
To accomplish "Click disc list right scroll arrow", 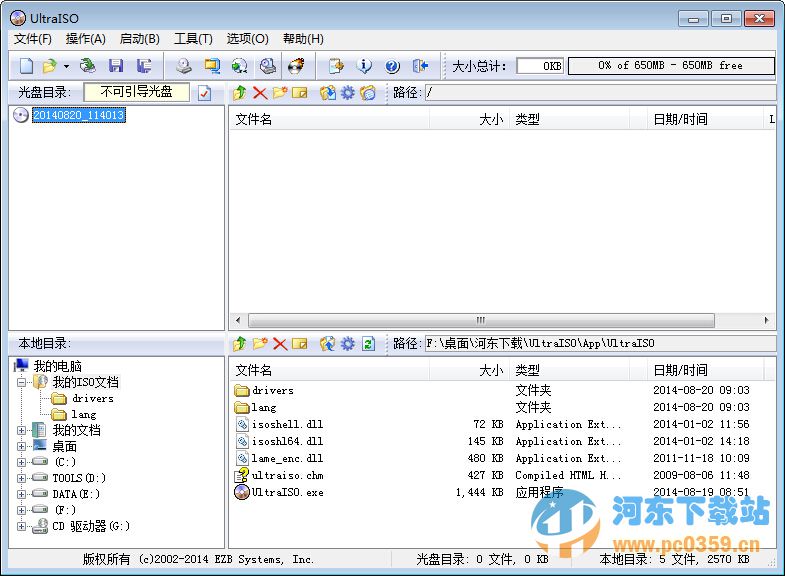I will coord(766,320).
